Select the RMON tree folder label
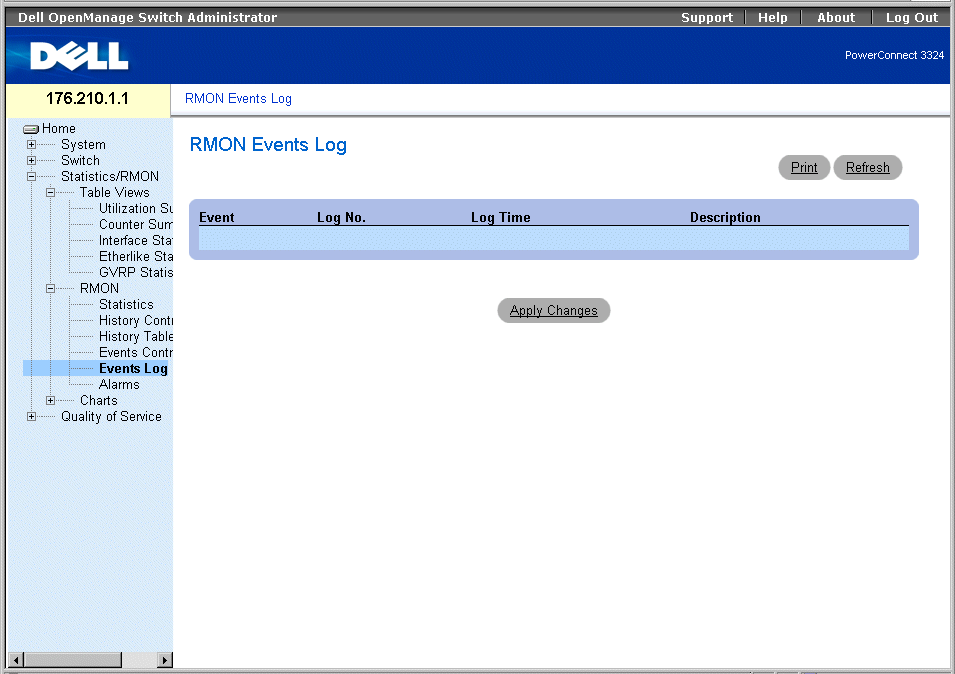Screen dimensions: 955x674 pyautogui.click(x=99, y=289)
